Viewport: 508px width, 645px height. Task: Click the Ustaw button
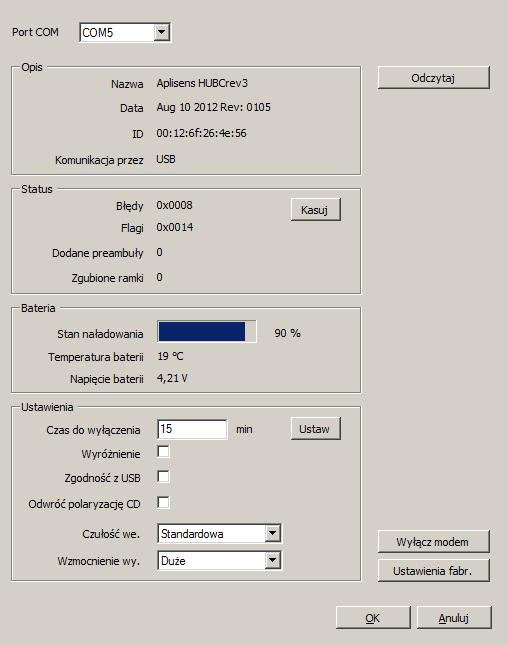click(315, 429)
